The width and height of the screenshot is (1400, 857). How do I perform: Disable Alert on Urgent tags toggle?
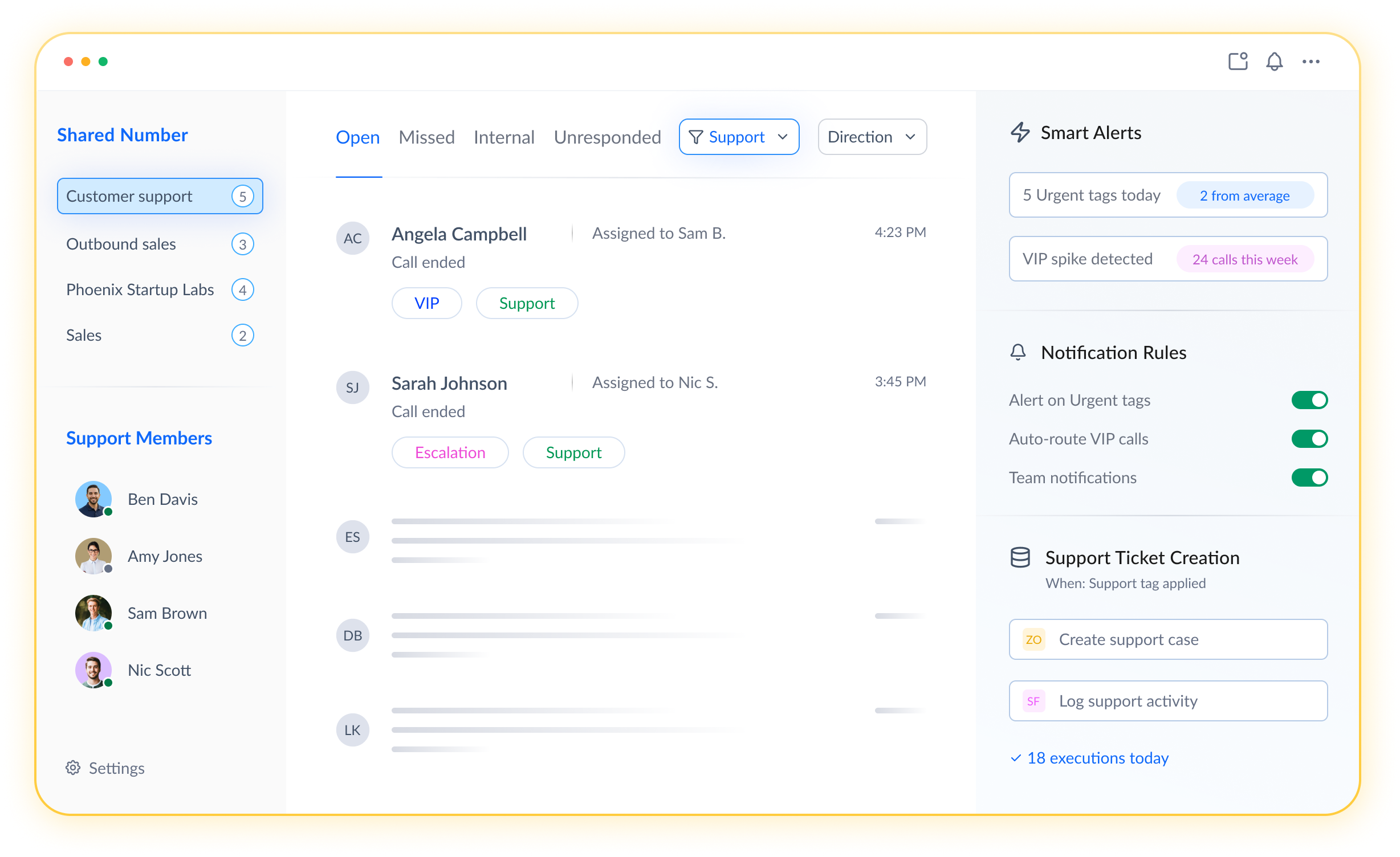pos(1309,400)
